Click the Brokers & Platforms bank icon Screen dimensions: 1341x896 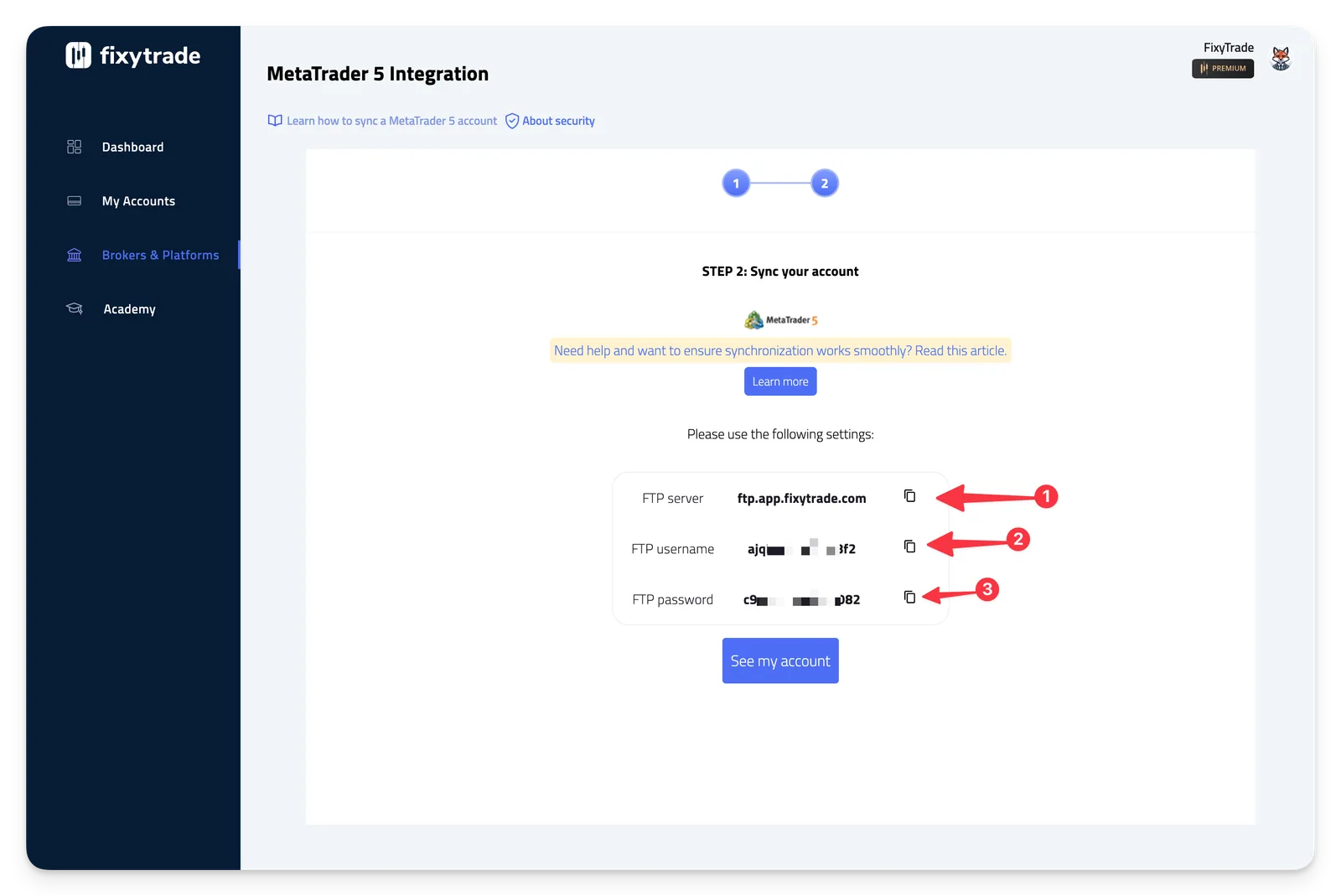coord(74,255)
